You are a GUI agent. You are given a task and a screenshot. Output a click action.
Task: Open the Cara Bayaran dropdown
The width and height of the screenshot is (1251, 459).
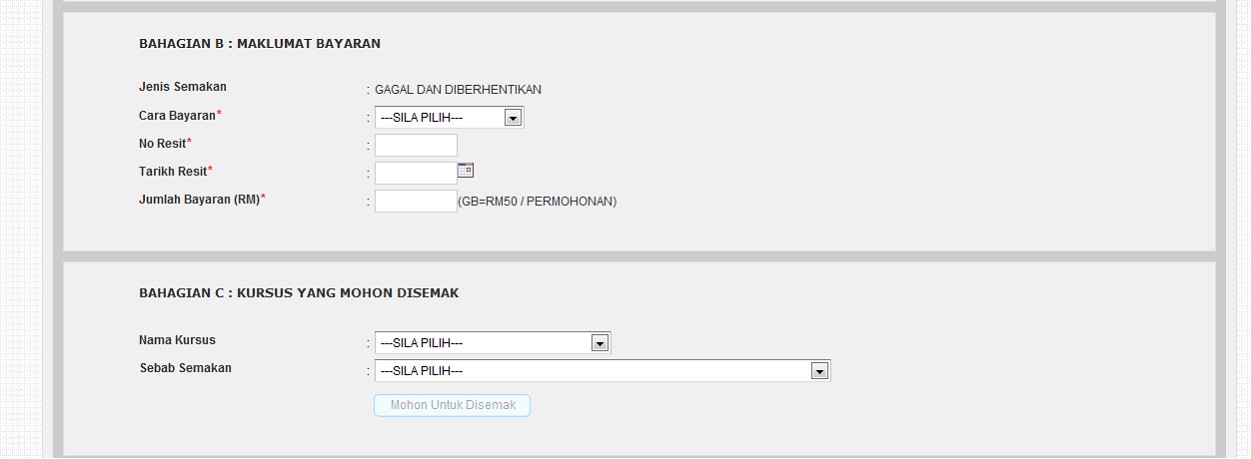449,118
